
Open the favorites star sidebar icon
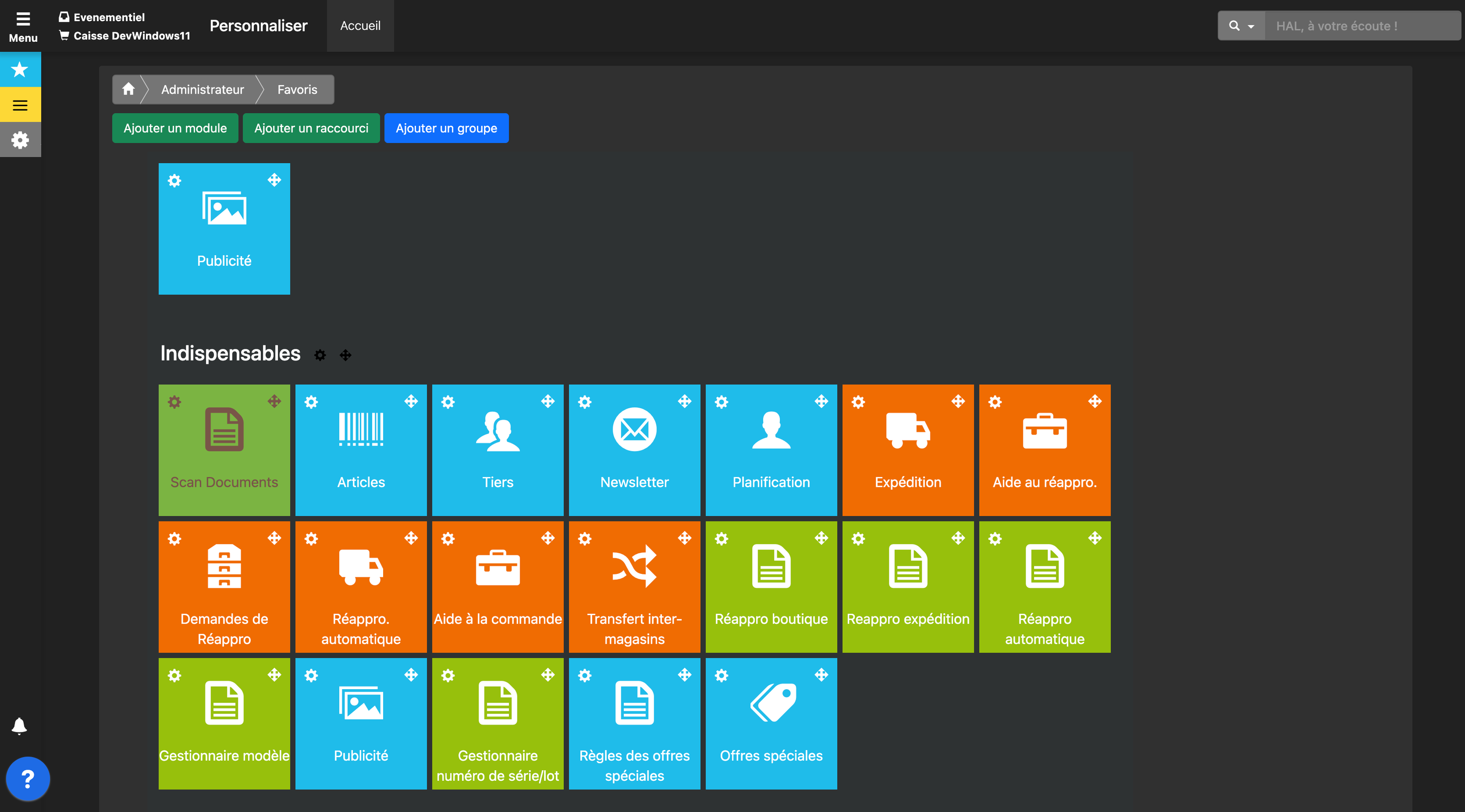tap(20, 69)
